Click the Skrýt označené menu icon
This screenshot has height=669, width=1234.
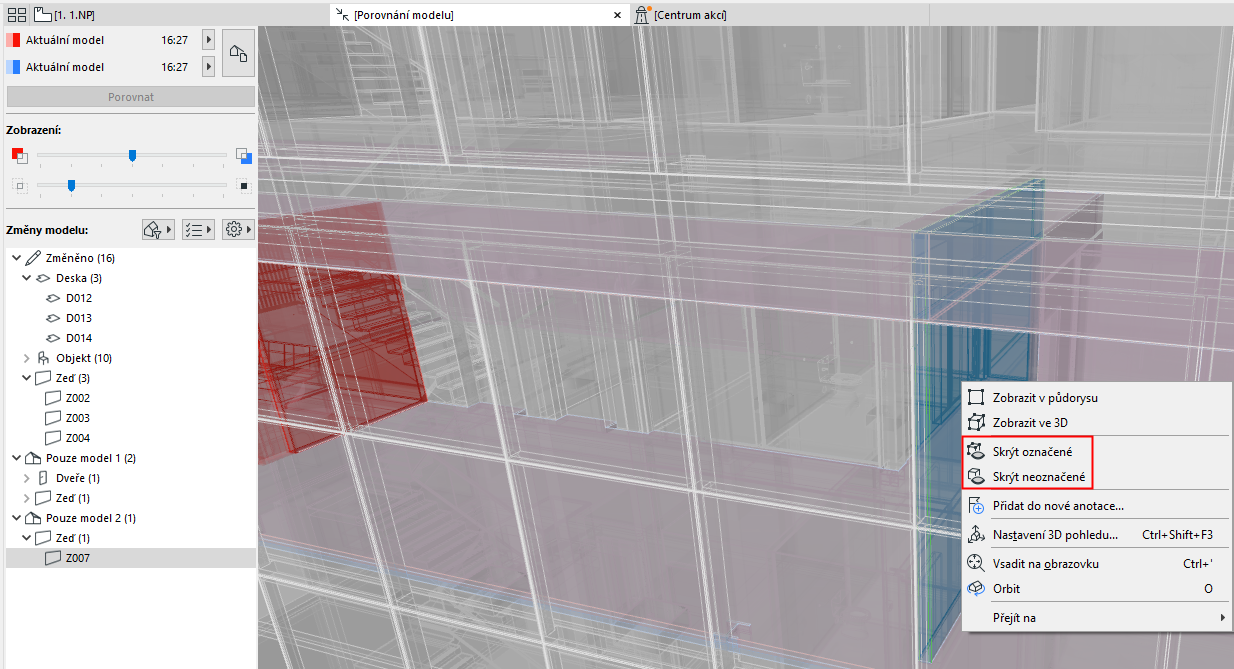pyautogui.click(x=977, y=452)
